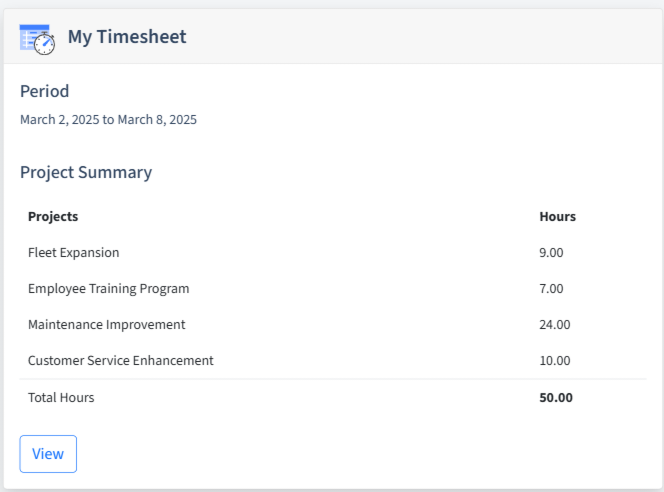
Task: Click the Project Summary heading
Action: tap(86, 172)
